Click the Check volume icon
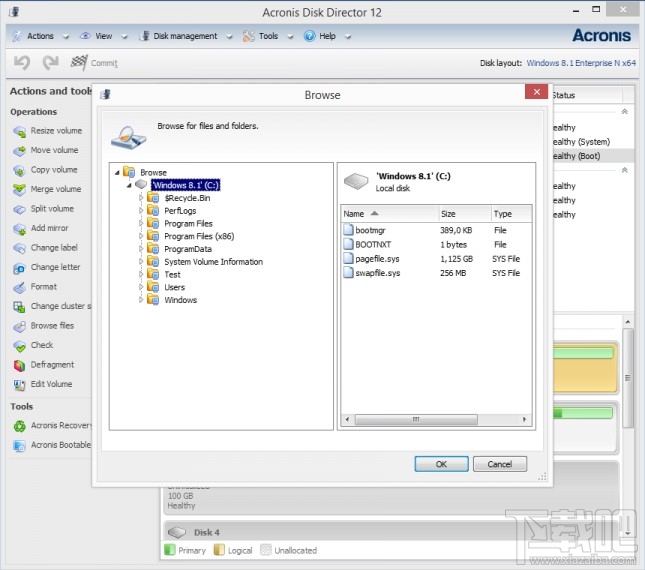Screen dimensions: 645x570 tap(19, 346)
